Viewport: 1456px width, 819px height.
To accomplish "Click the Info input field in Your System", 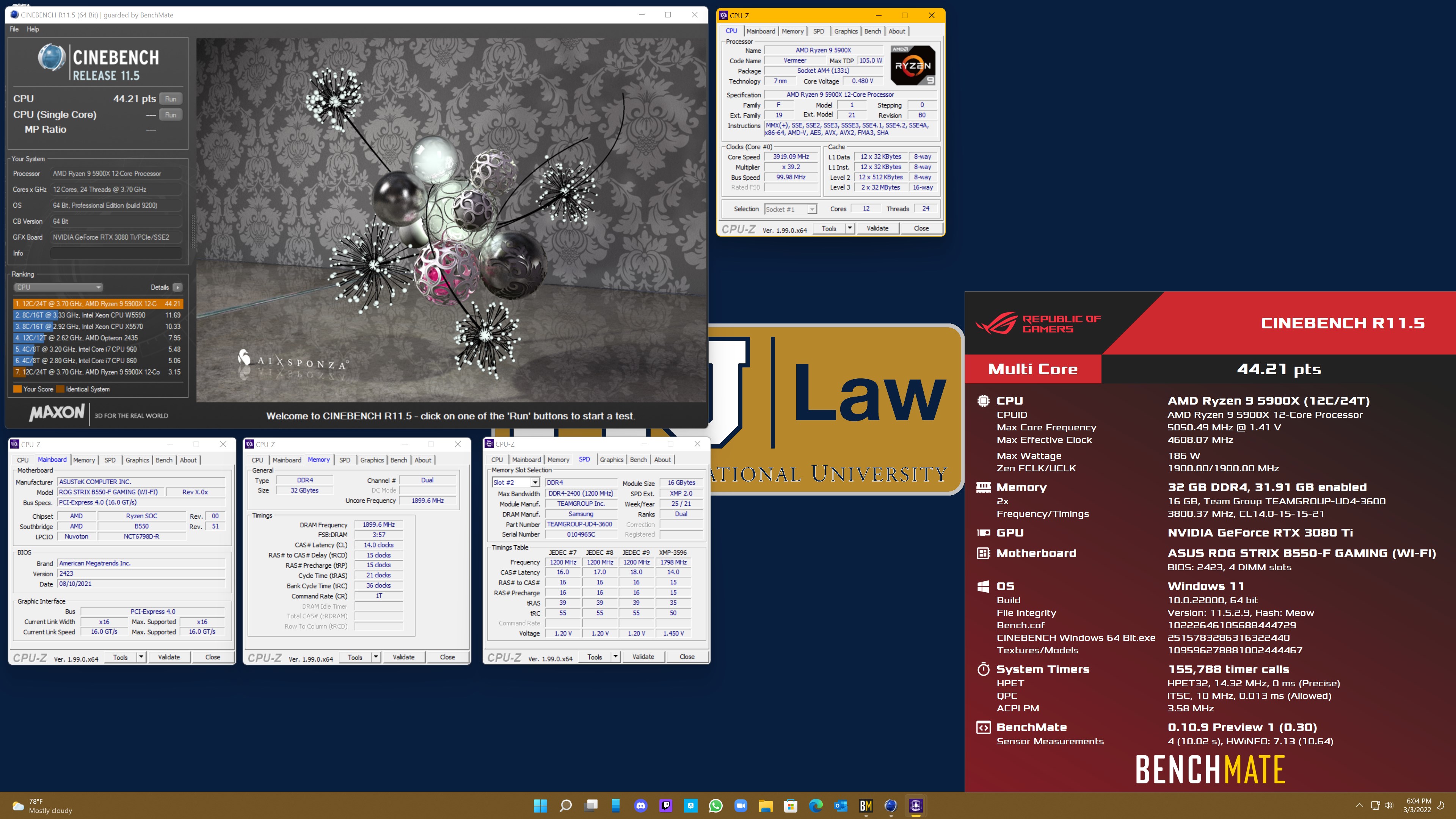I will (116, 253).
